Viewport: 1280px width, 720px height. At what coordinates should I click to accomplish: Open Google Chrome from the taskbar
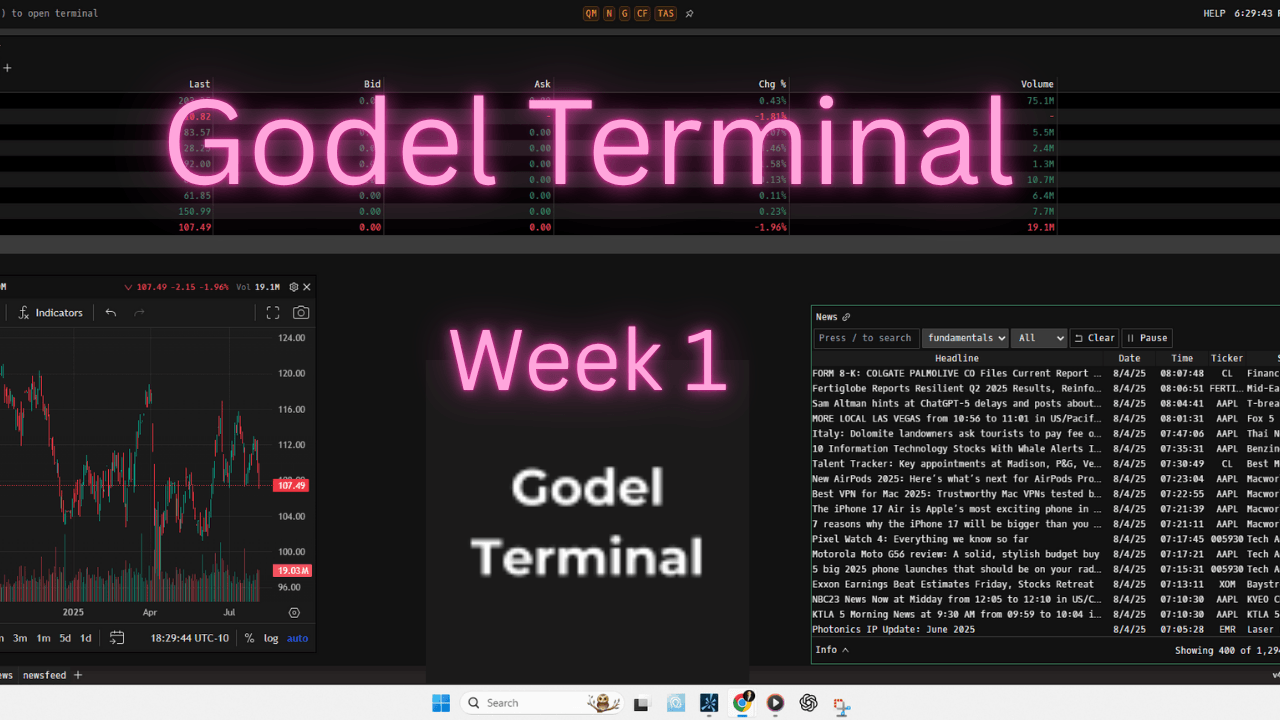click(x=742, y=703)
